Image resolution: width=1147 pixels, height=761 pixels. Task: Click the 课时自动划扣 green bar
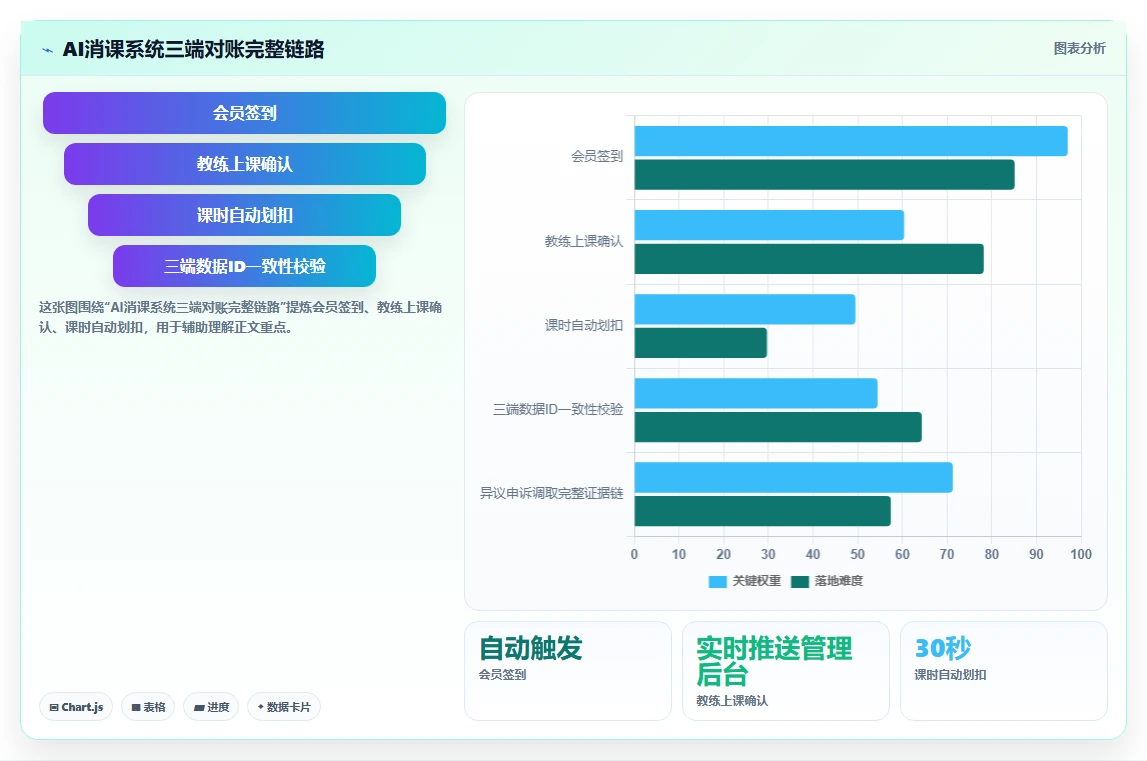[x=701, y=343]
